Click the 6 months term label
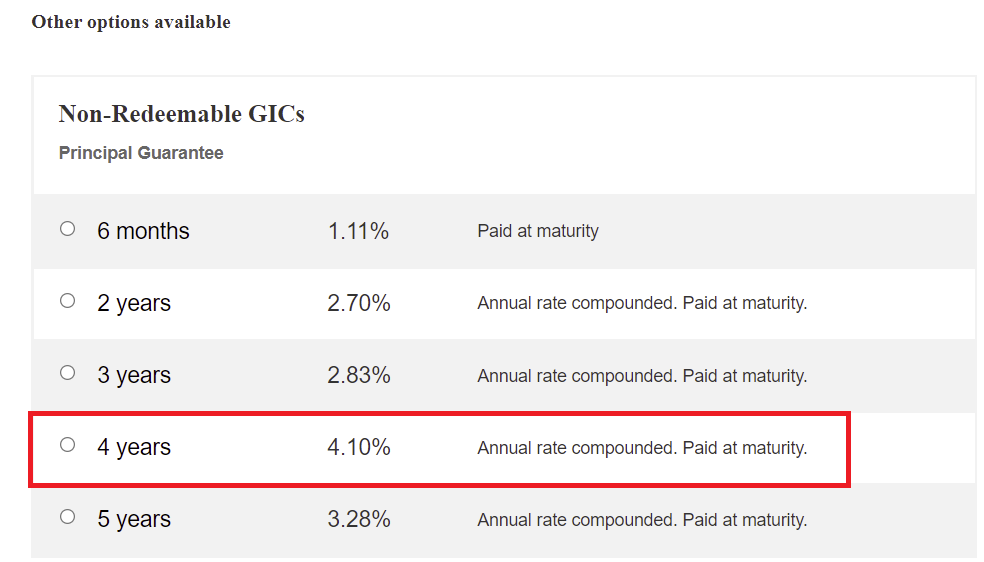Image resolution: width=984 pixels, height=562 pixels. coord(143,231)
